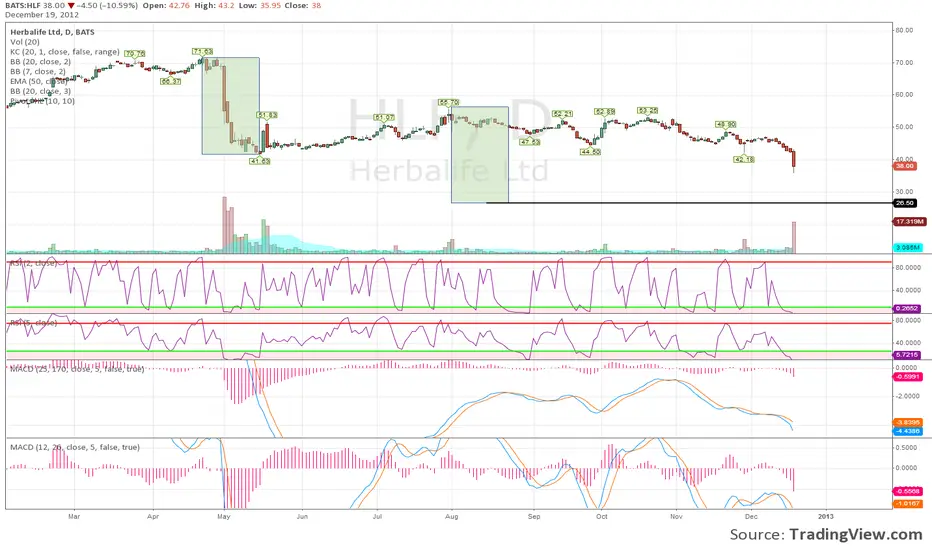Viewport: 932px width, 550px height.
Task: Click the 51.63 pivot high label
Action: [x=267, y=115]
